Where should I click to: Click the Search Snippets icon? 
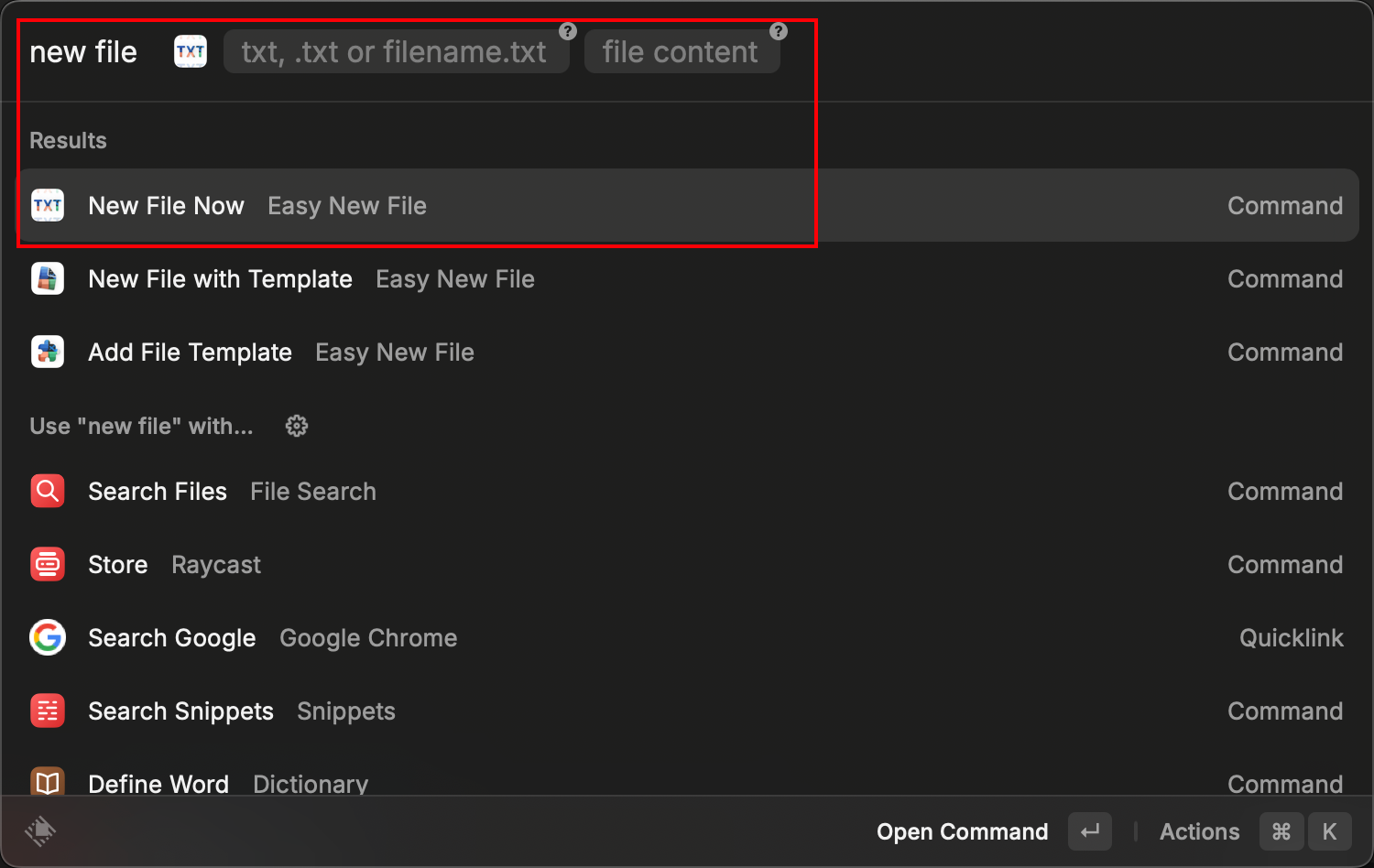click(48, 711)
